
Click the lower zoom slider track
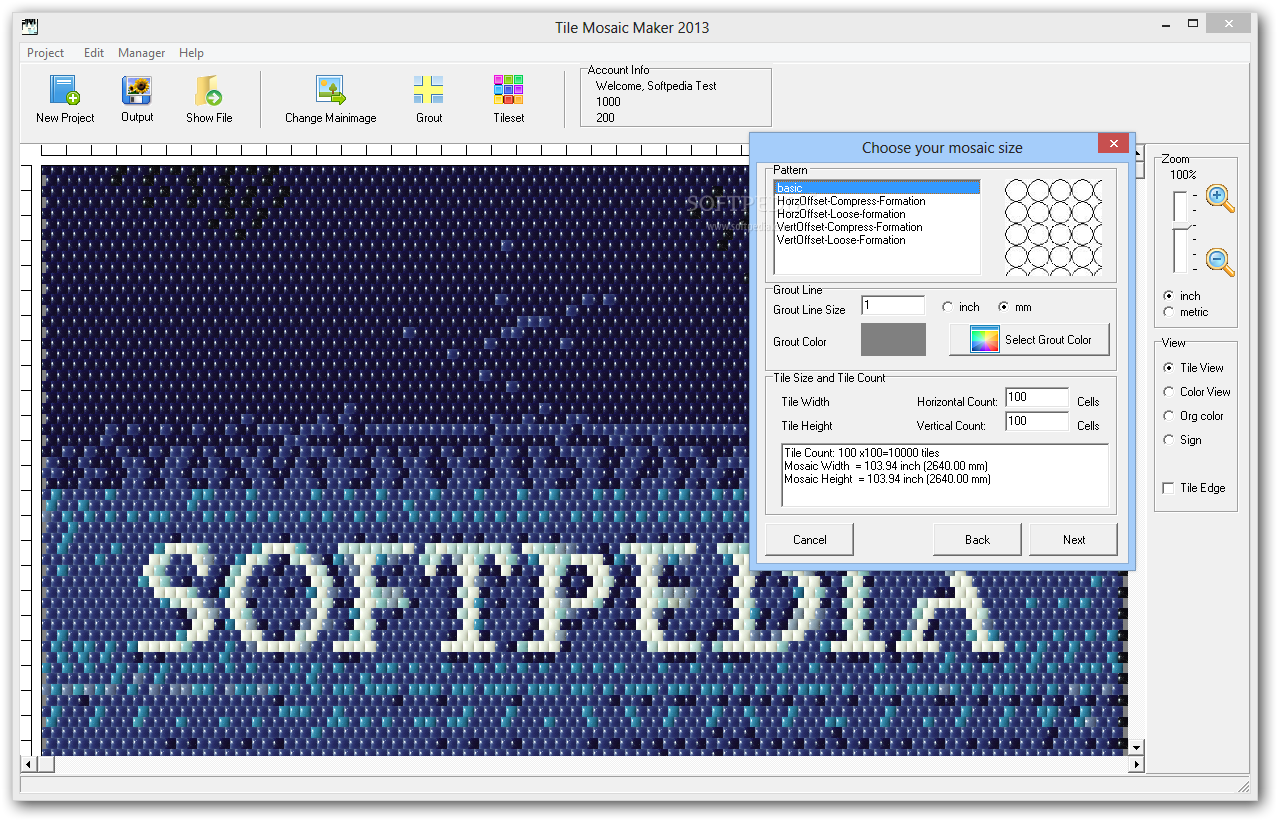[x=1180, y=250]
